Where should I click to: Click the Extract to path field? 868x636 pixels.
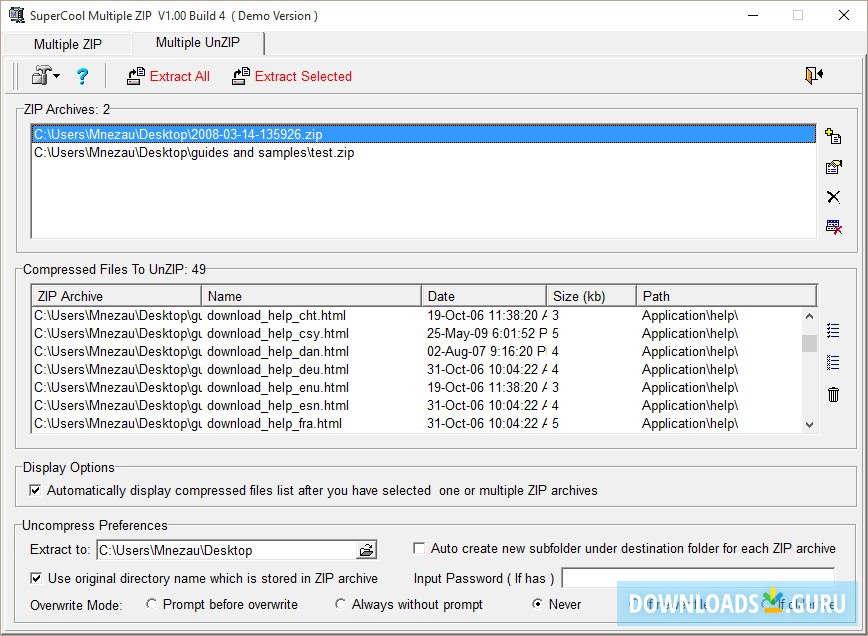(228, 550)
